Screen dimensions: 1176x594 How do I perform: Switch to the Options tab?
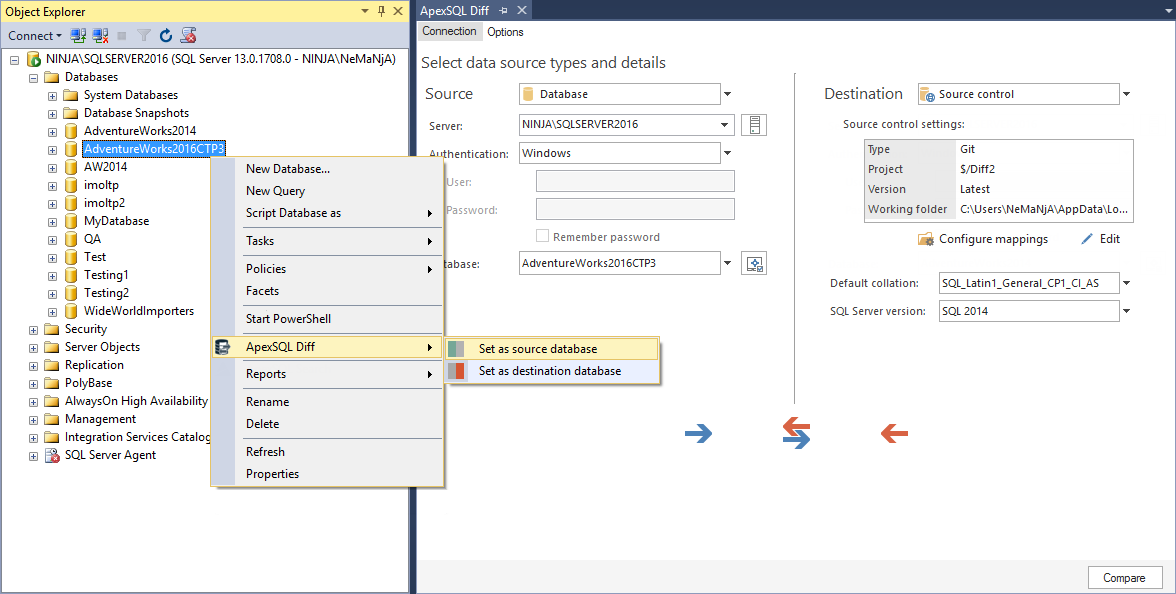(x=505, y=31)
